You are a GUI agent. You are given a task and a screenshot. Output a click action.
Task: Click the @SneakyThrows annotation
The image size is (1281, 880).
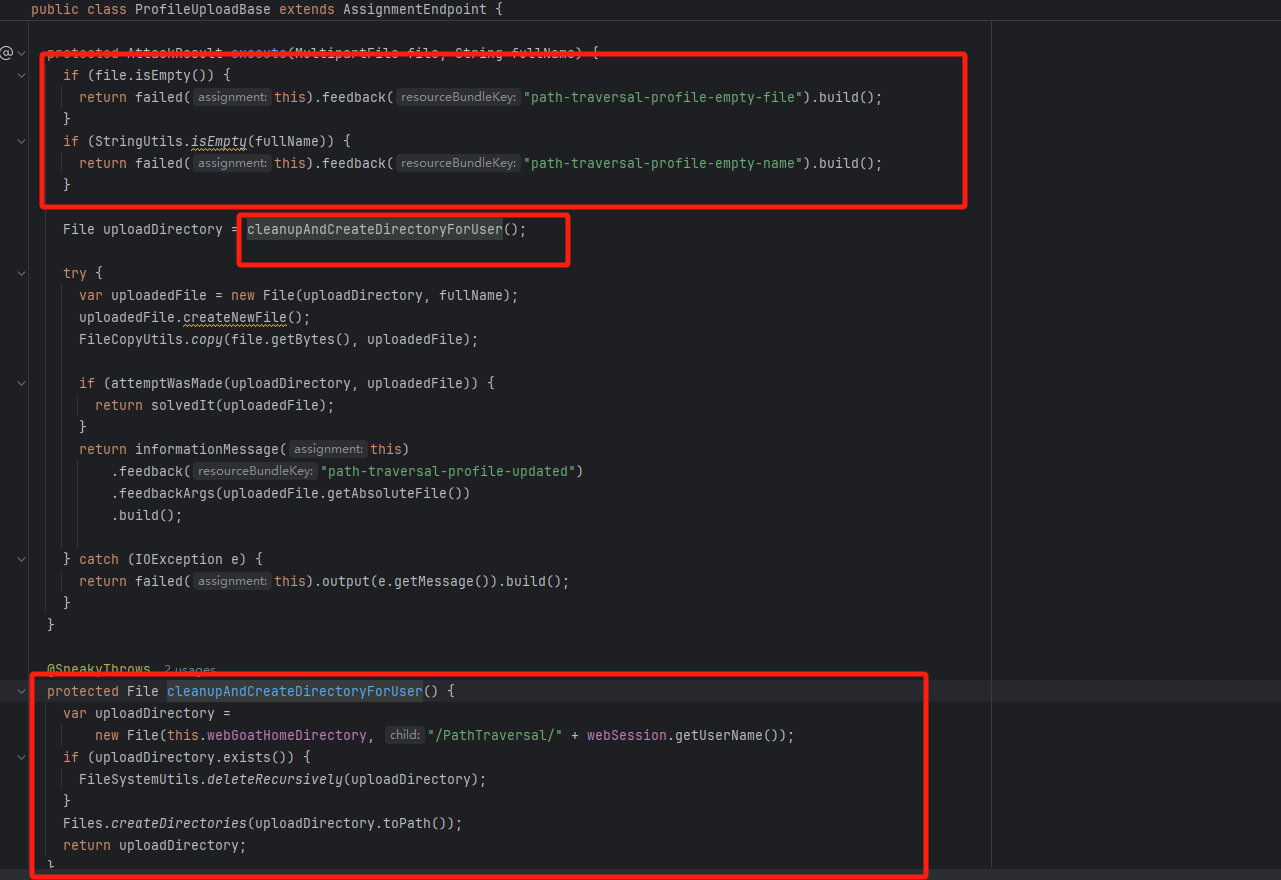pos(98,669)
